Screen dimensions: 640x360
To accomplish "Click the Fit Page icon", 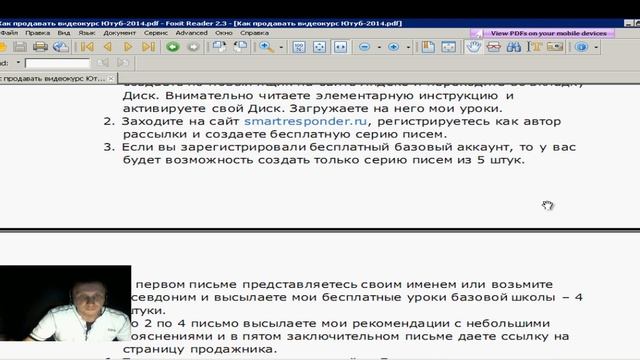I will 320,47.
